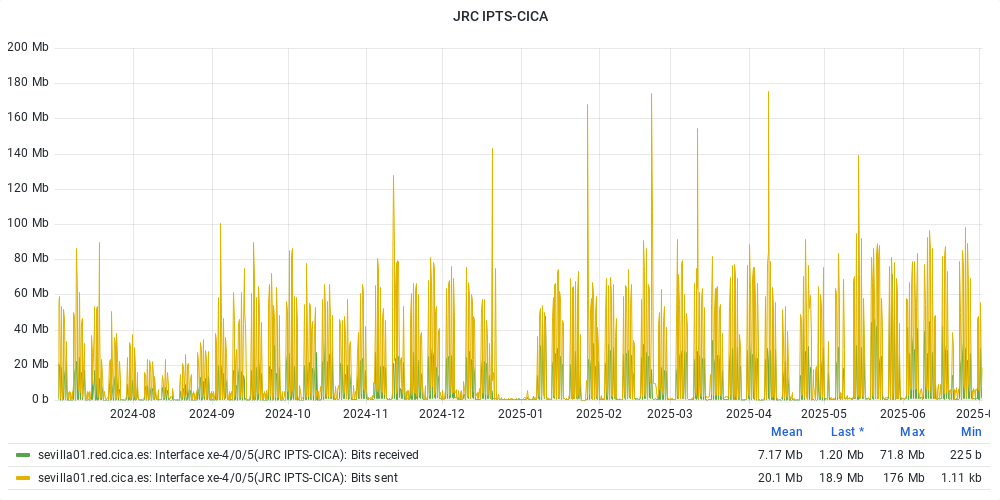Sort legend by Max column header
The image size is (1000, 500).
point(912,432)
